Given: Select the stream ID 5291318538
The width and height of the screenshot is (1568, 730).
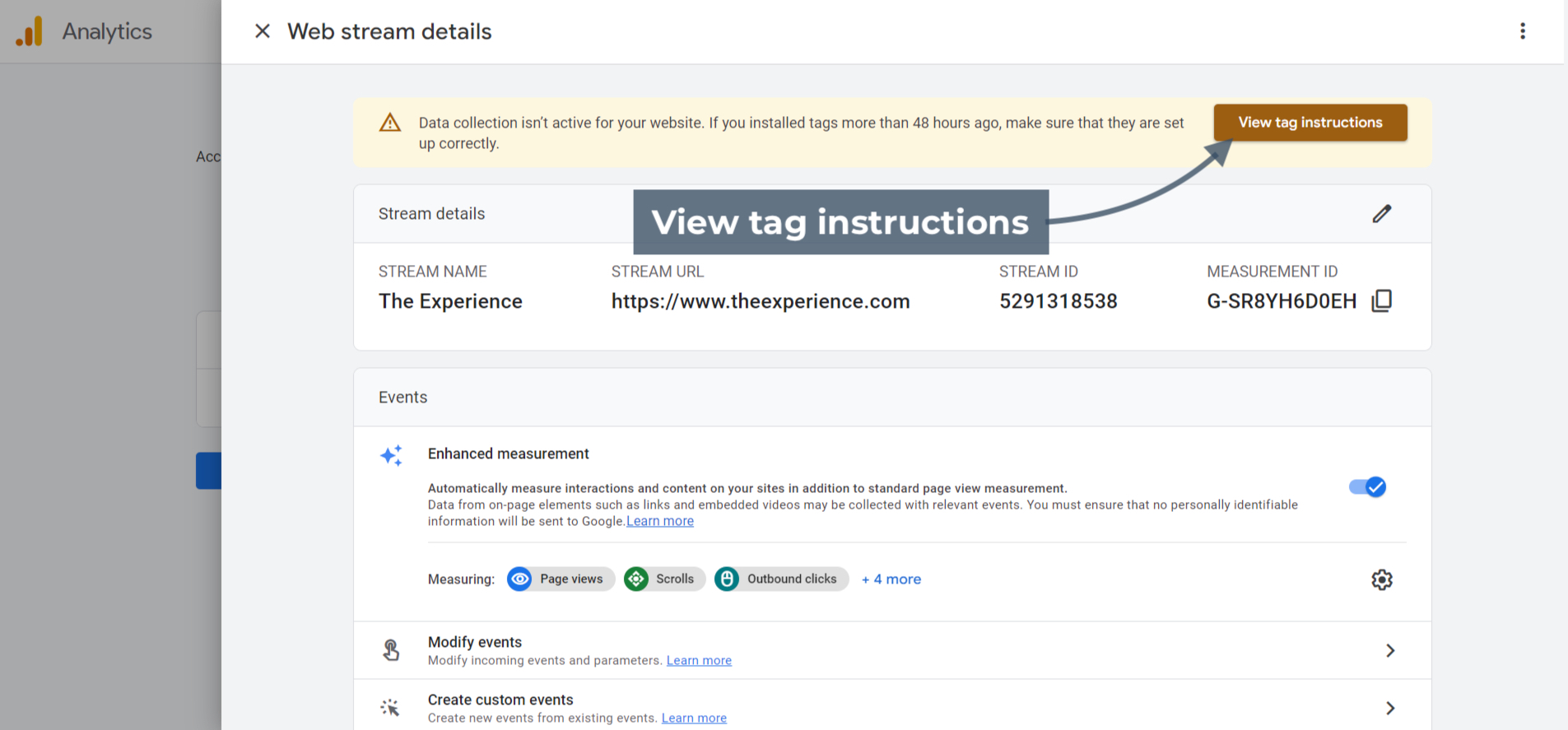Looking at the screenshot, I should point(1058,301).
